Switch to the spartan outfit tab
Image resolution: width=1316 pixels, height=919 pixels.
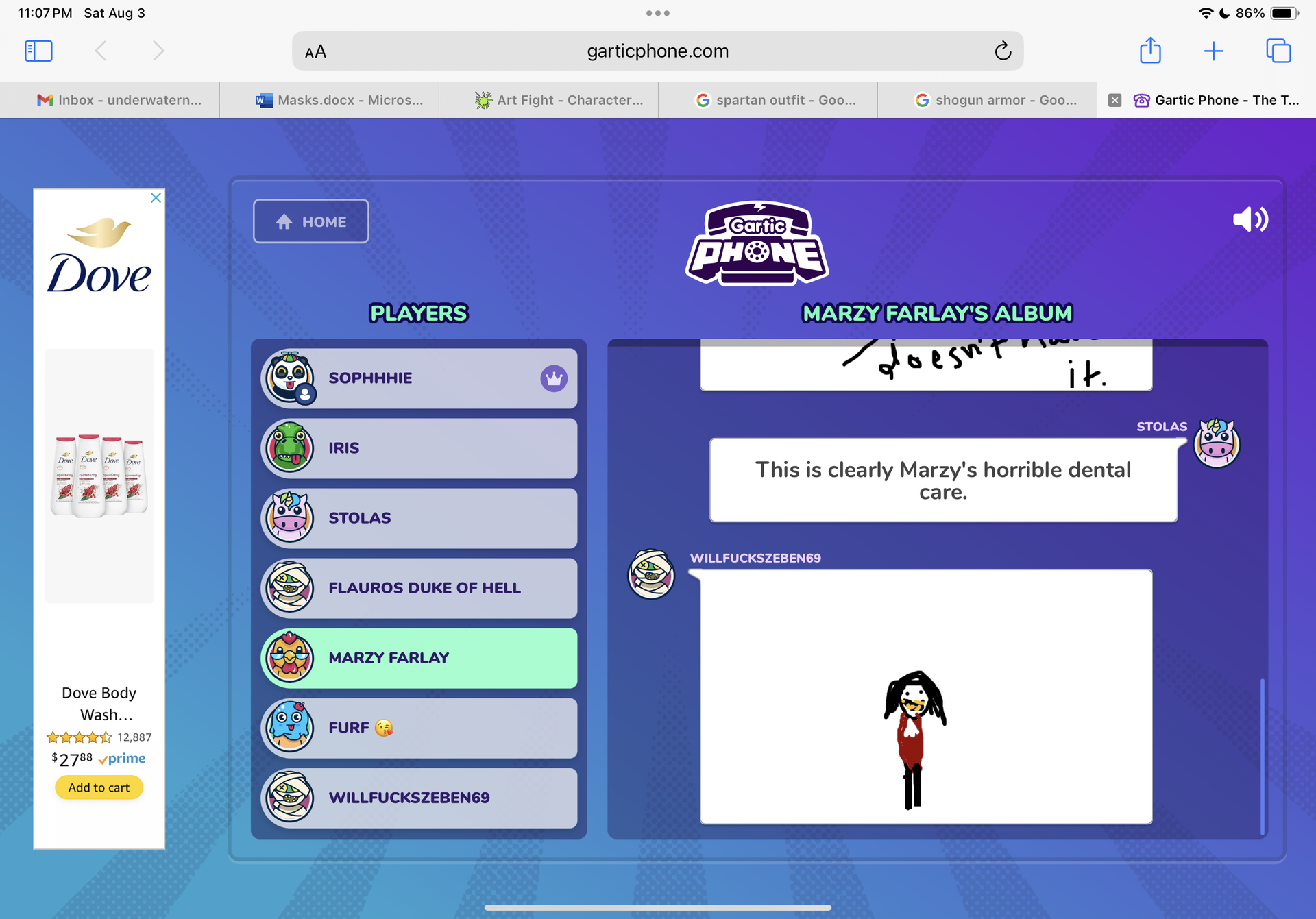pyautogui.click(x=768, y=100)
